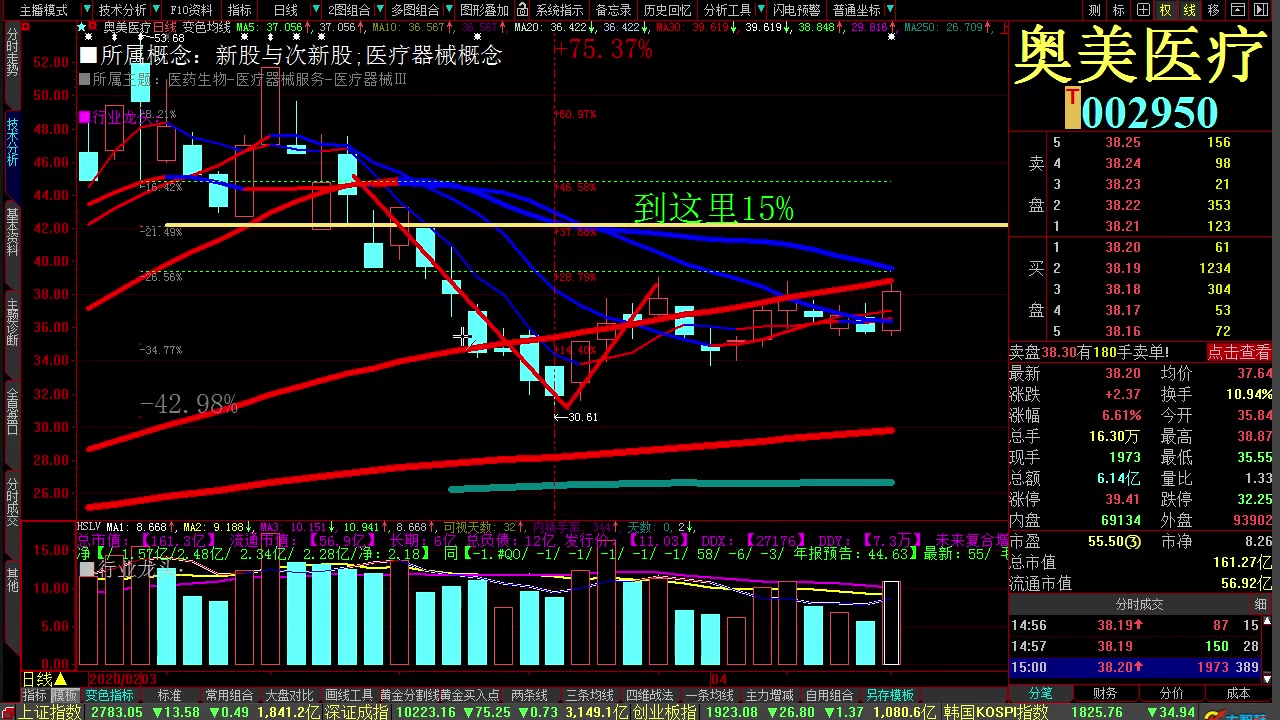Click the white checkbox before 所属概念
The image size is (1280, 720).
(88, 55)
